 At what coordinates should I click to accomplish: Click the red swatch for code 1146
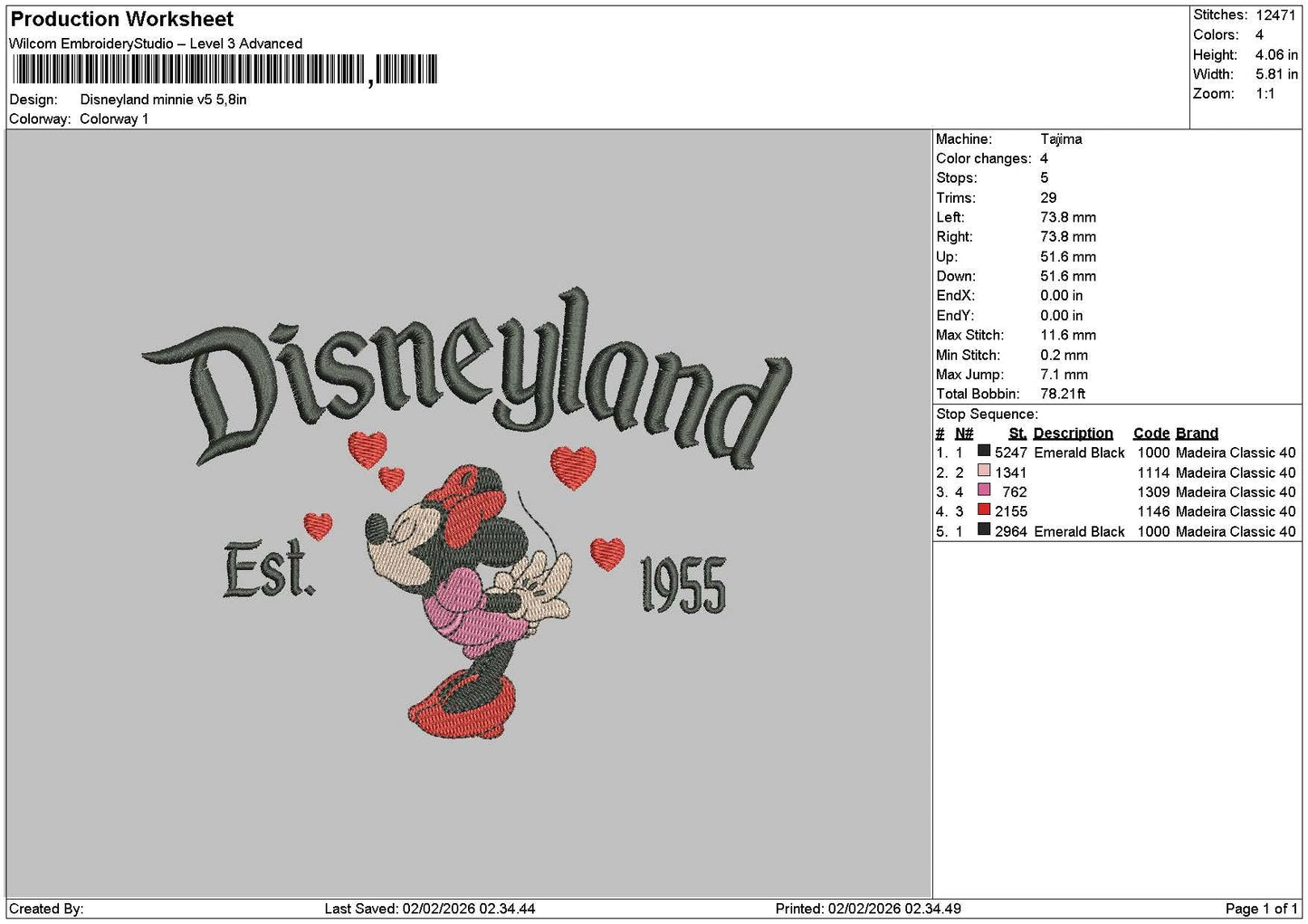[984, 510]
